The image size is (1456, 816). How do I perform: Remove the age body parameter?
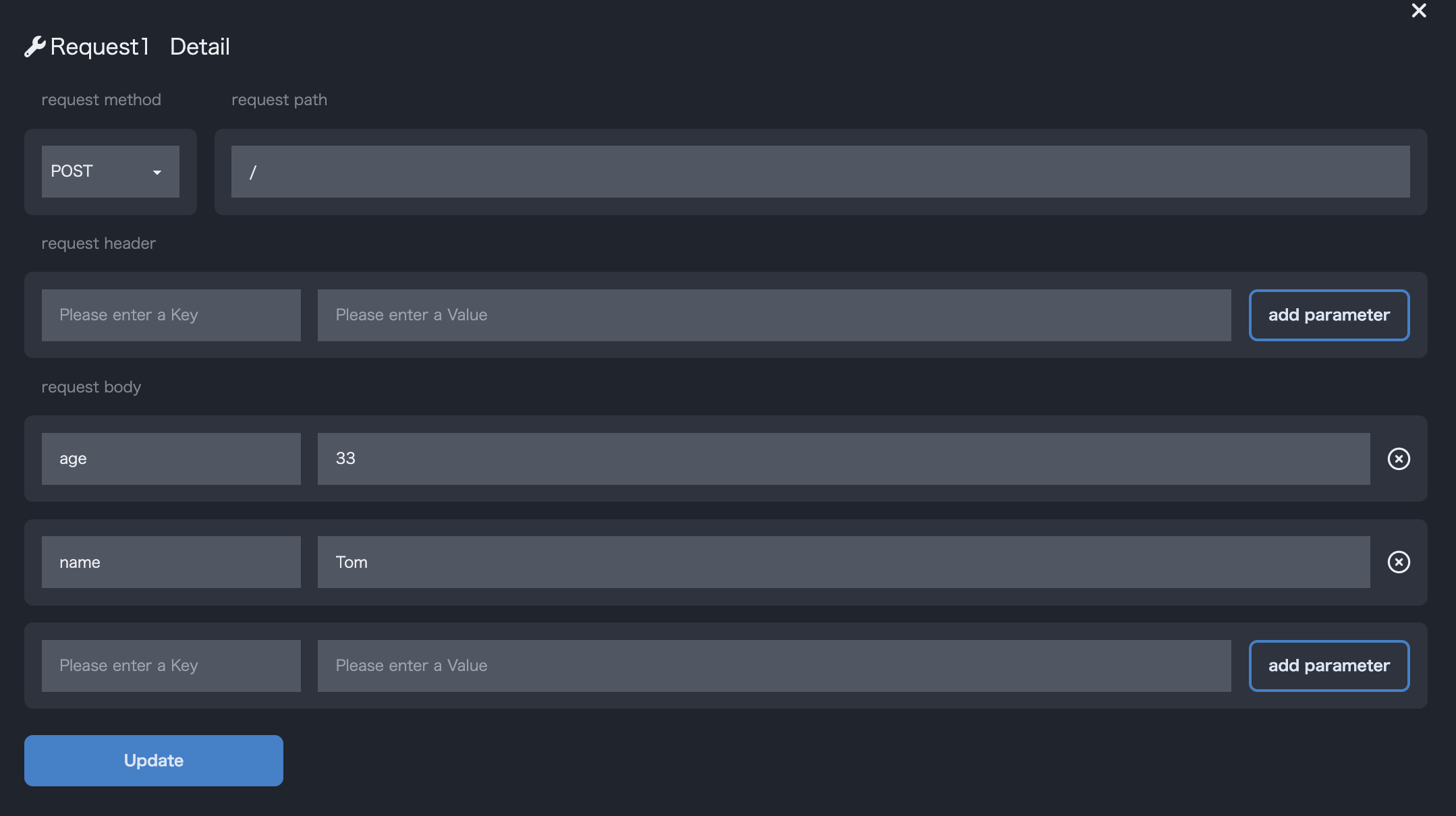1399,459
